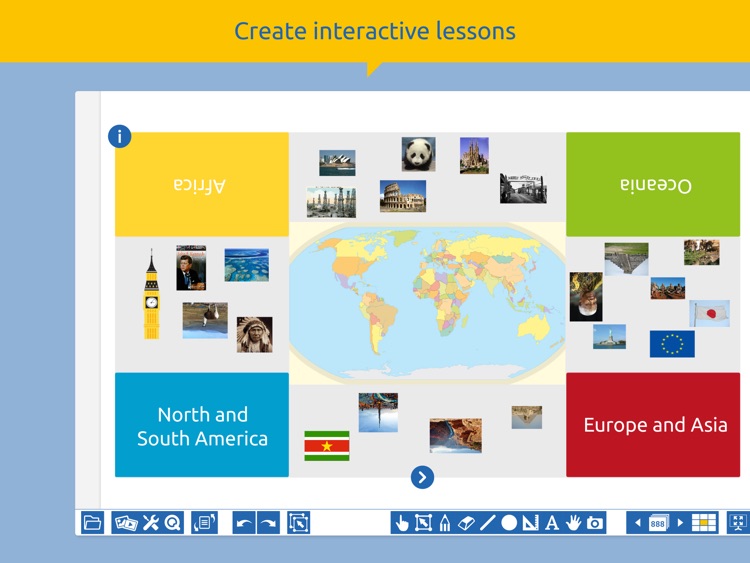Image resolution: width=750 pixels, height=563 pixels.
Task: Click the Create interactive lessons heading
Action: pyautogui.click(x=375, y=31)
